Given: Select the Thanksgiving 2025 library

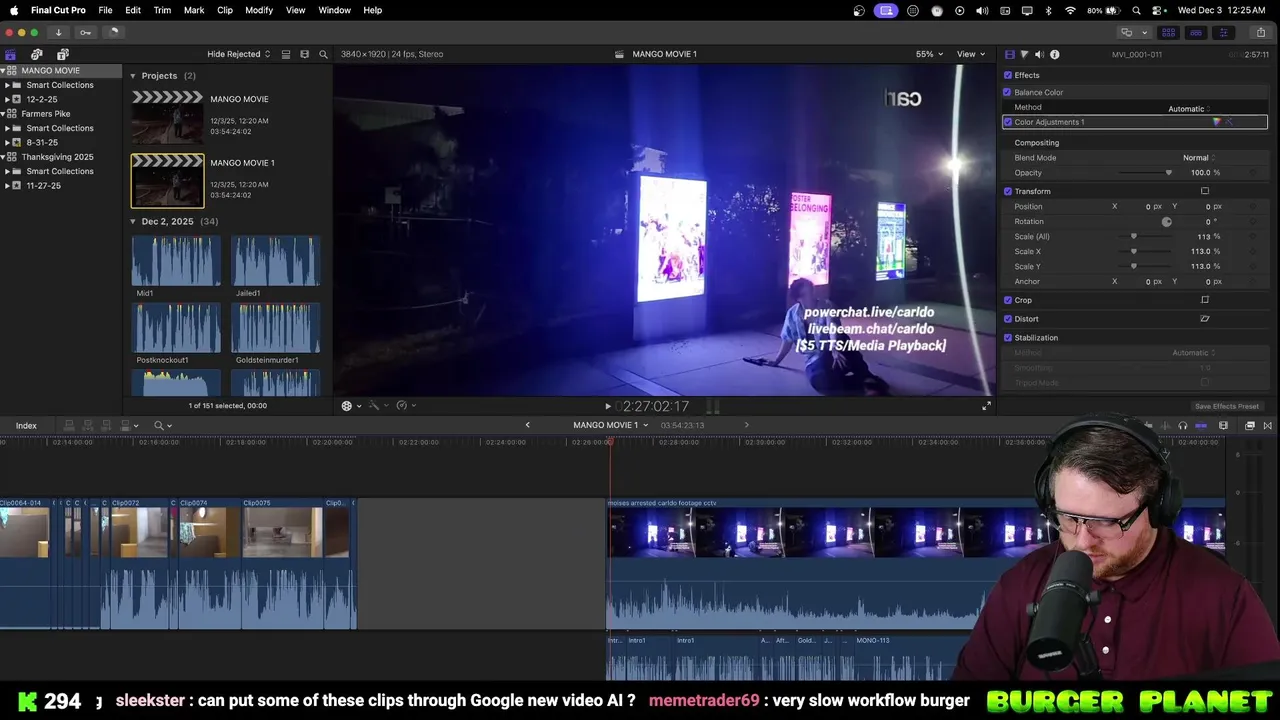Looking at the screenshot, I should pyautogui.click(x=57, y=157).
